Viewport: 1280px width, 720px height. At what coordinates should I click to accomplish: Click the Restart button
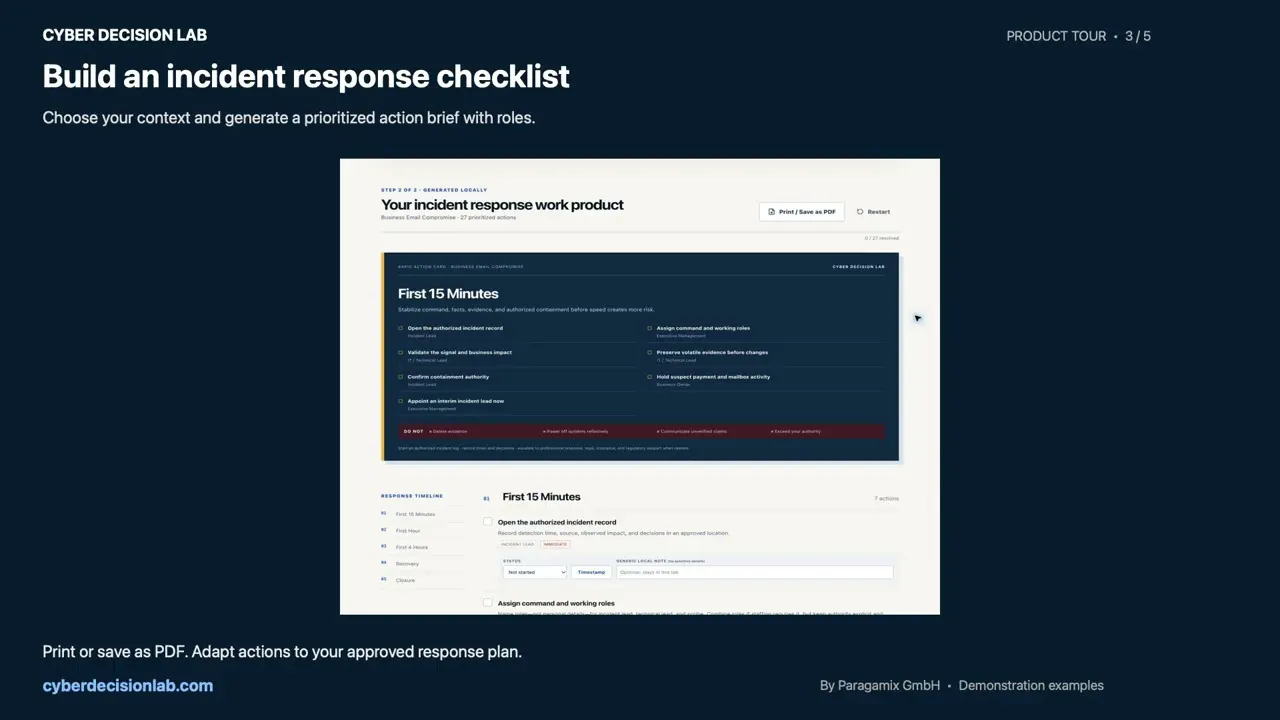pos(873,212)
